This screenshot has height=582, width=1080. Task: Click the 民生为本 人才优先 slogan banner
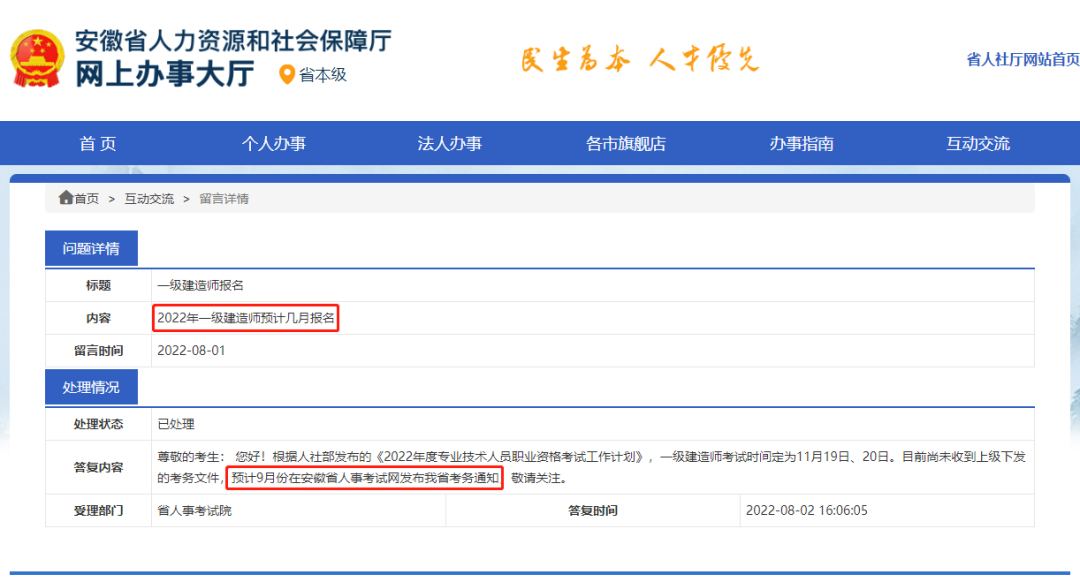(x=639, y=60)
